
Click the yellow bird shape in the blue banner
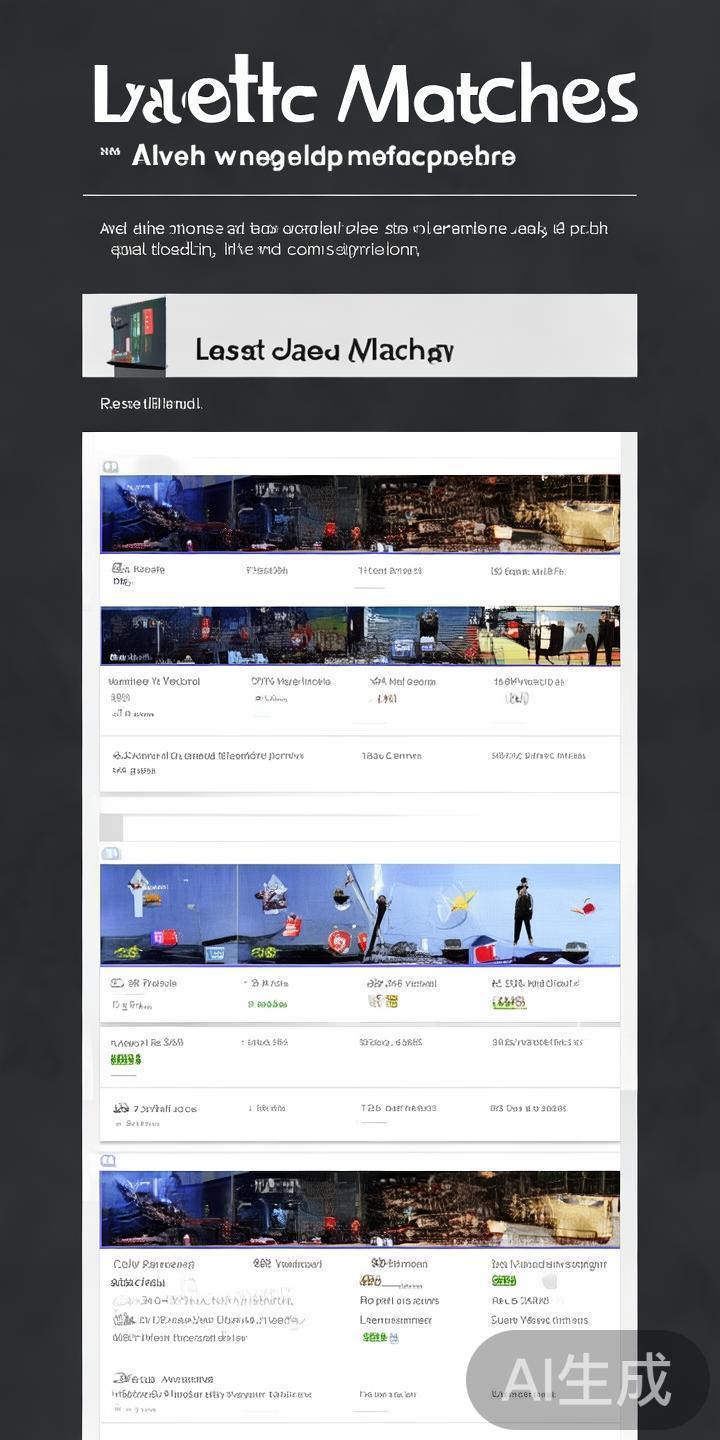click(462, 902)
